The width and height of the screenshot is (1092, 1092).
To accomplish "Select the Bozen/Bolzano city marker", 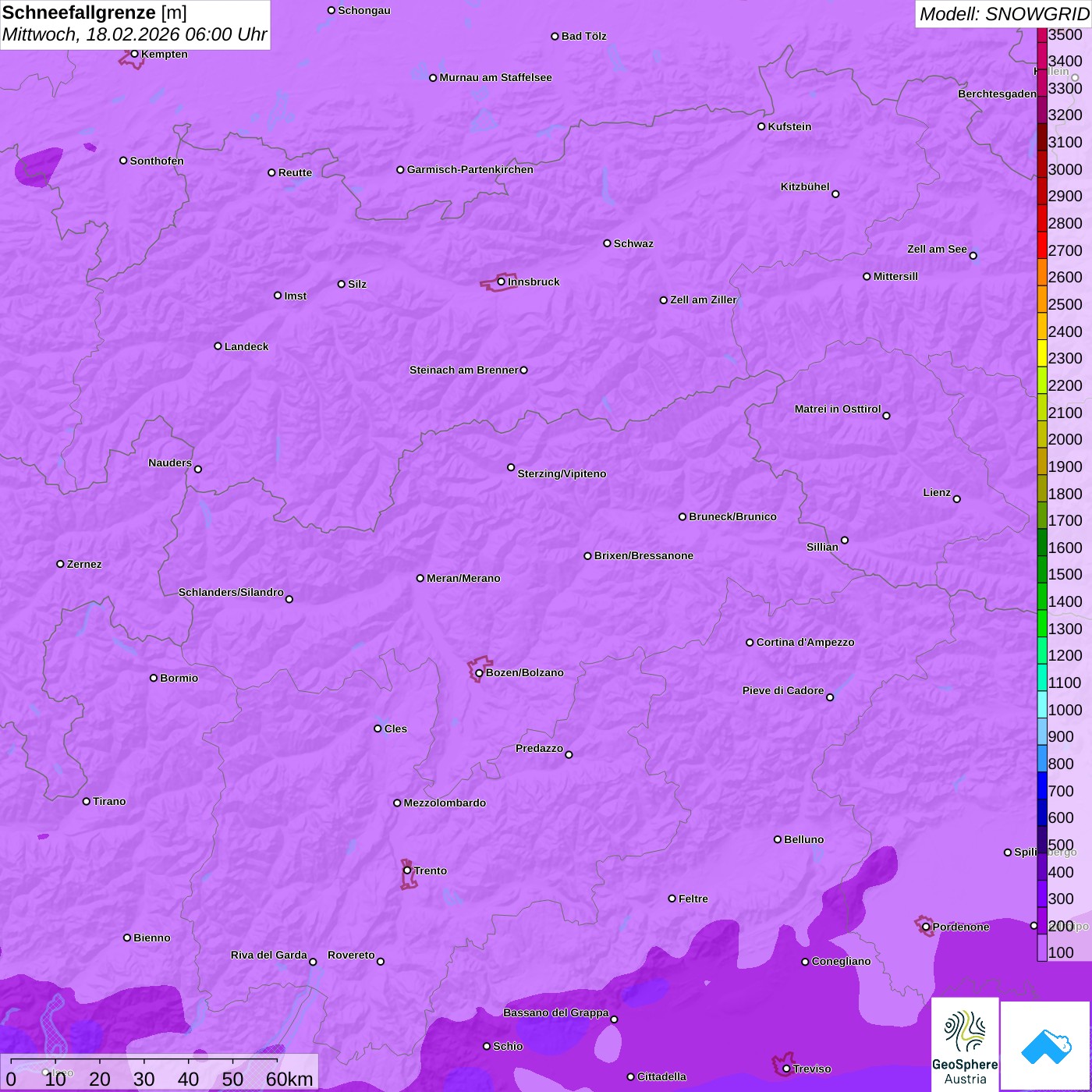I will point(479,673).
